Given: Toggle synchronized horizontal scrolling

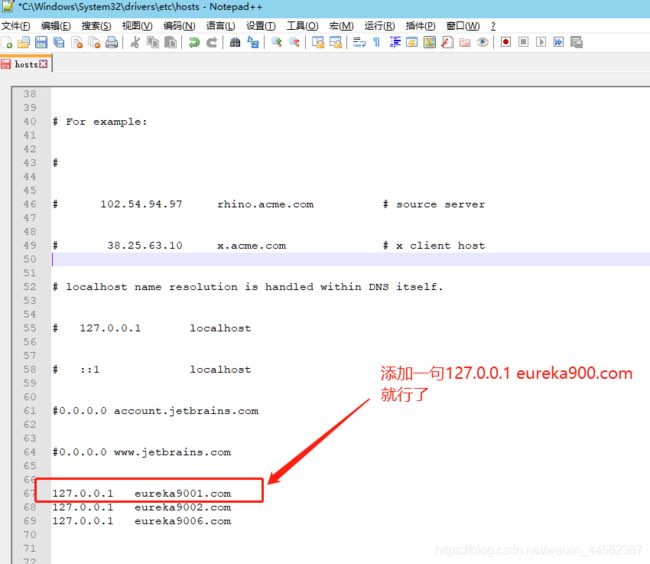Looking at the screenshot, I should [x=335, y=42].
